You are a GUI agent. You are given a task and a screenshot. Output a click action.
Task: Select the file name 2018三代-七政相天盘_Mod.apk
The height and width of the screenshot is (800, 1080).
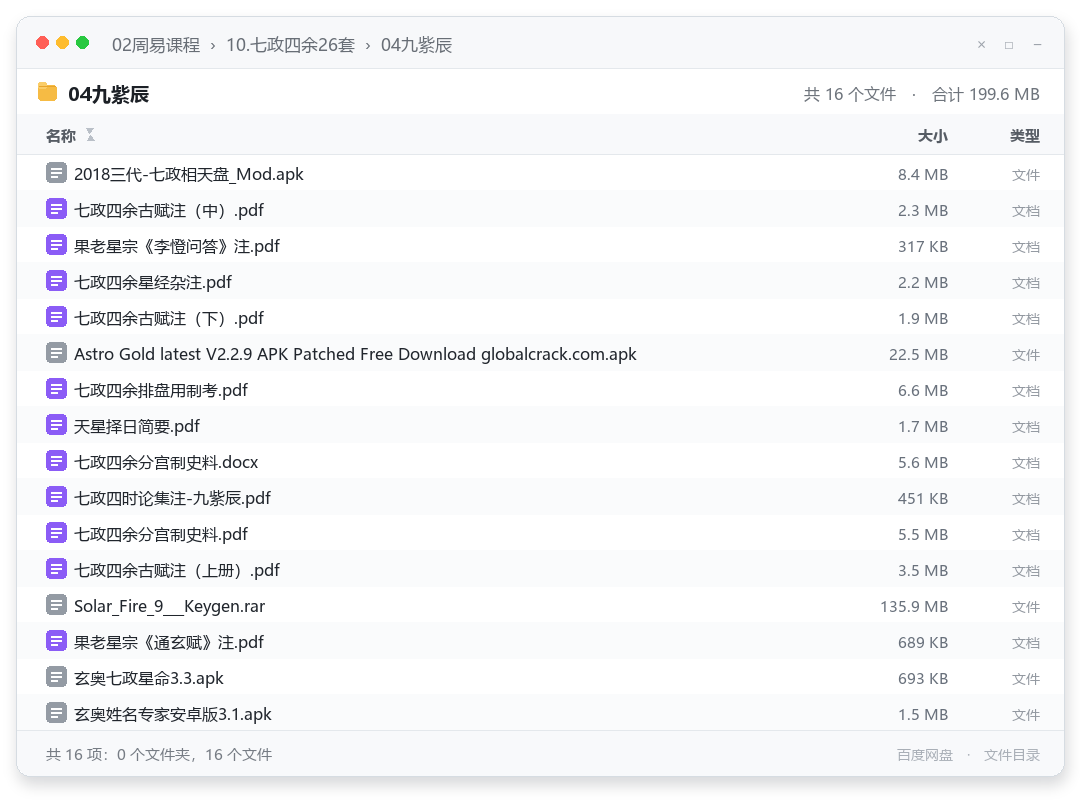189,174
